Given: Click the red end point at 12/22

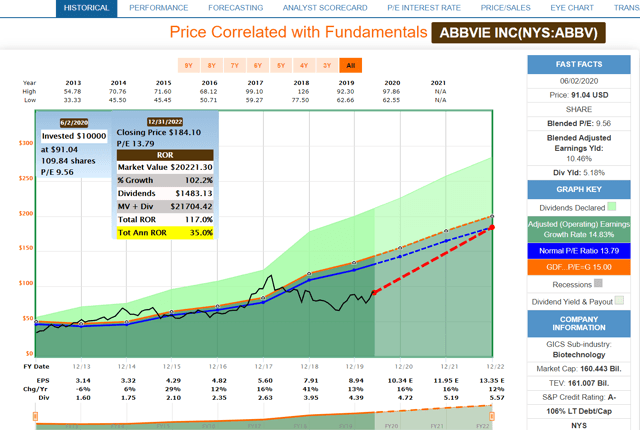Looking at the screenshot, I should (492, 227).
